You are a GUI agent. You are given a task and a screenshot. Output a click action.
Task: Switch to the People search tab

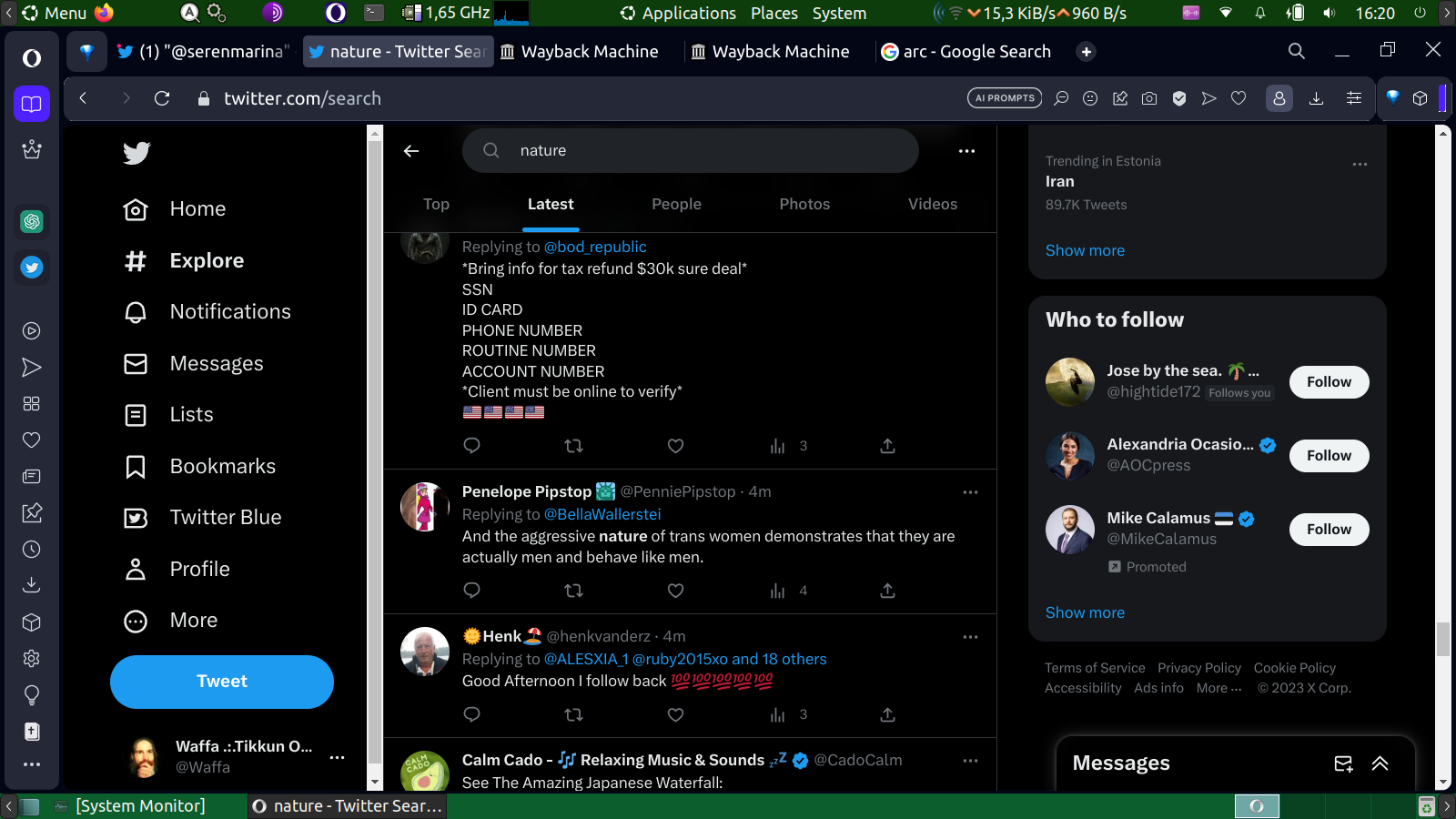(x=676, y=205)
